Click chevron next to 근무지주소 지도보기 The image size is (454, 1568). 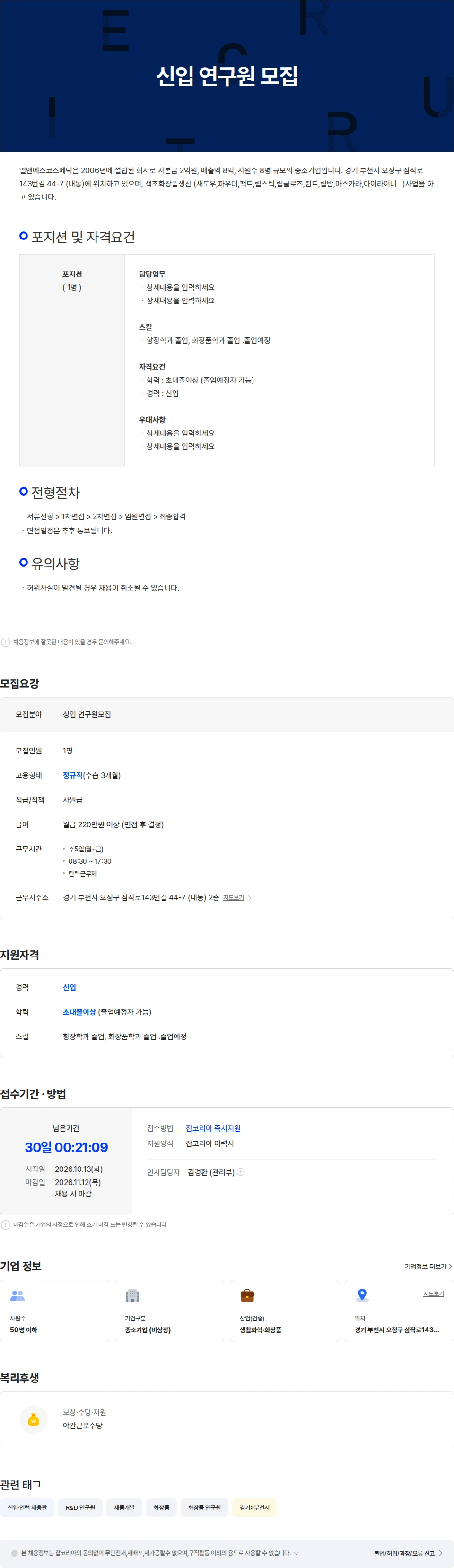pos(250,897)
